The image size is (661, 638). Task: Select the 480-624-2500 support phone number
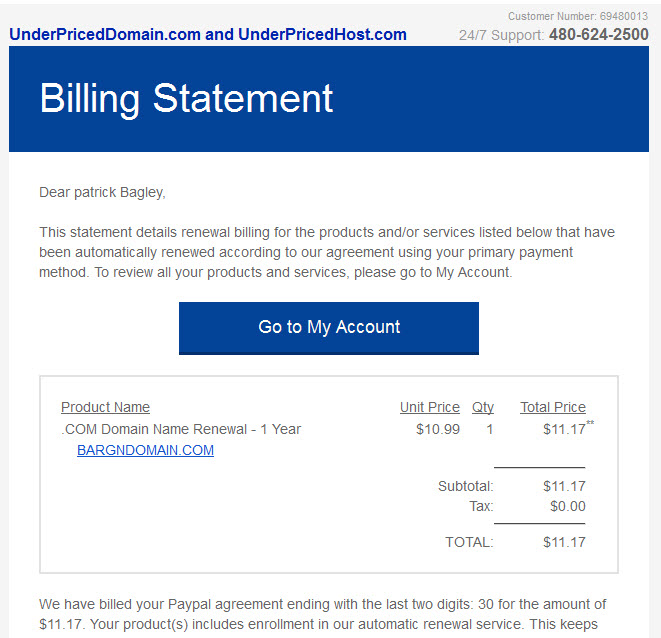click(x=599, y=35)
